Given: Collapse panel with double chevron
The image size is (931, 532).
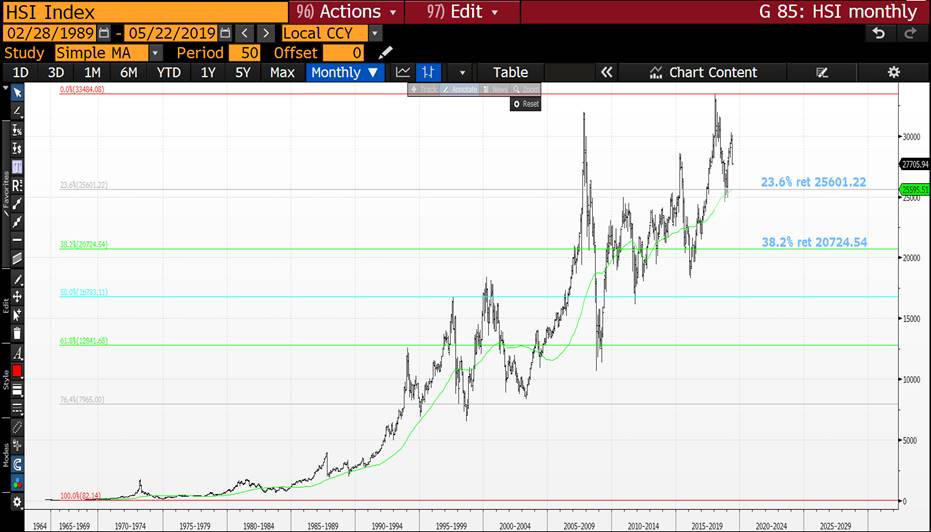Looking at the screenshot, I should pos(606,72).
